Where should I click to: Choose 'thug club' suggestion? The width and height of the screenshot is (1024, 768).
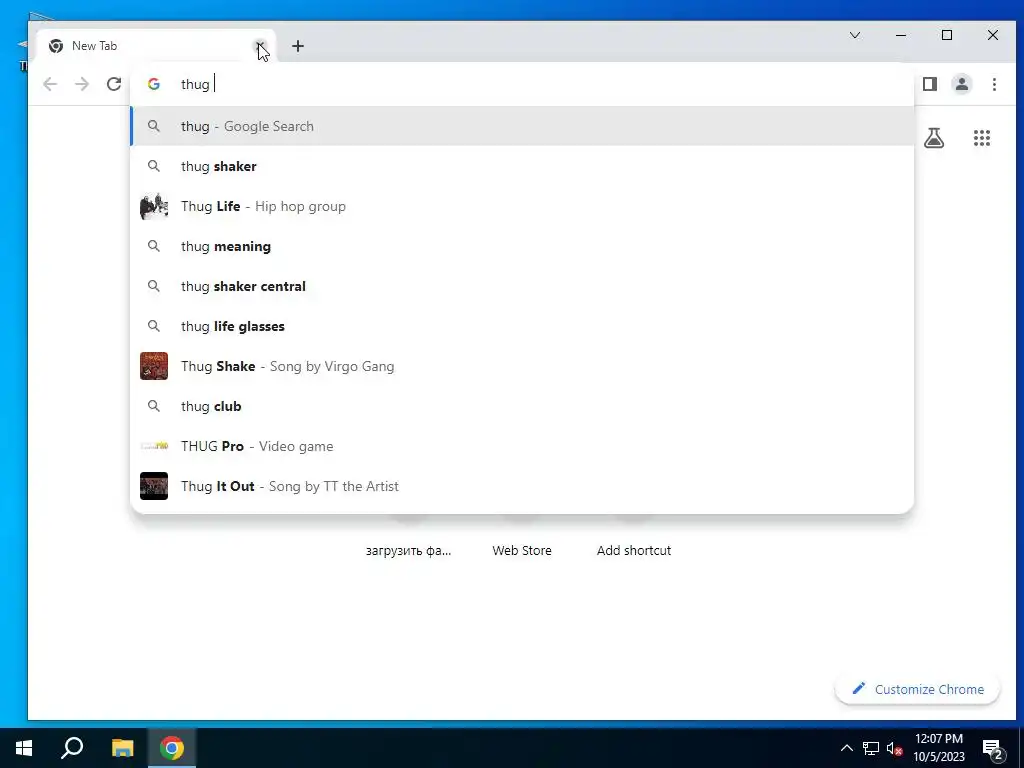[x=522, y=406]
